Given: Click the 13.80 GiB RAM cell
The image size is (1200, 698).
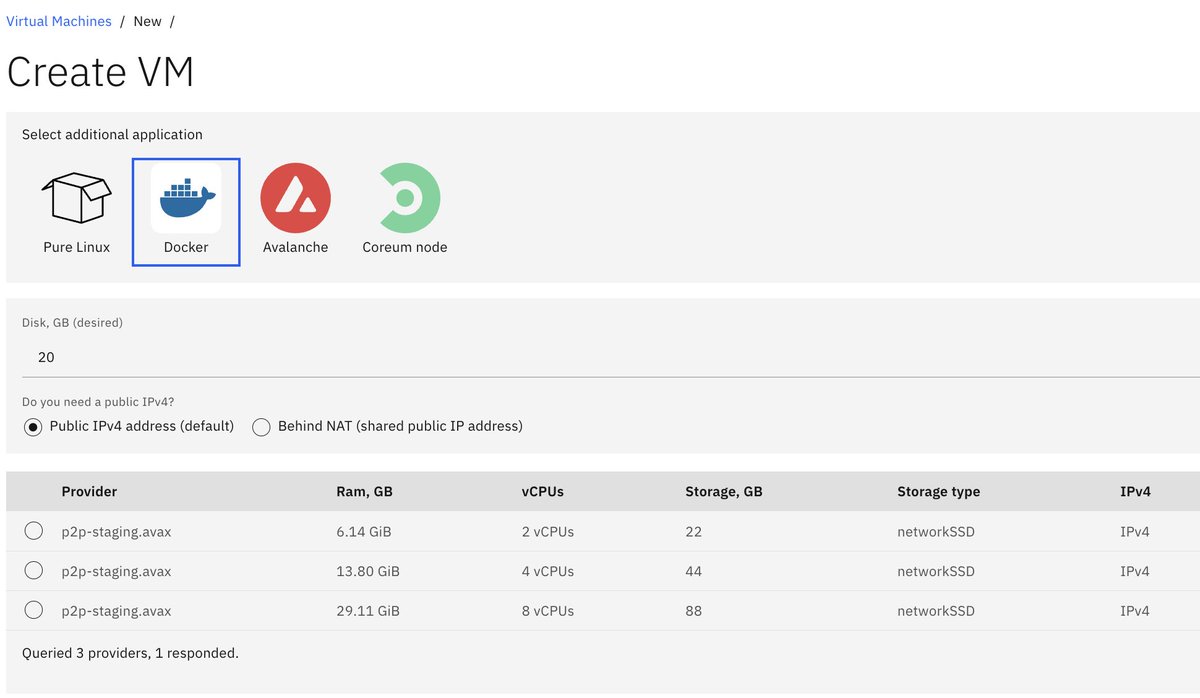Looking at the screenshot, I should [368, 572].
